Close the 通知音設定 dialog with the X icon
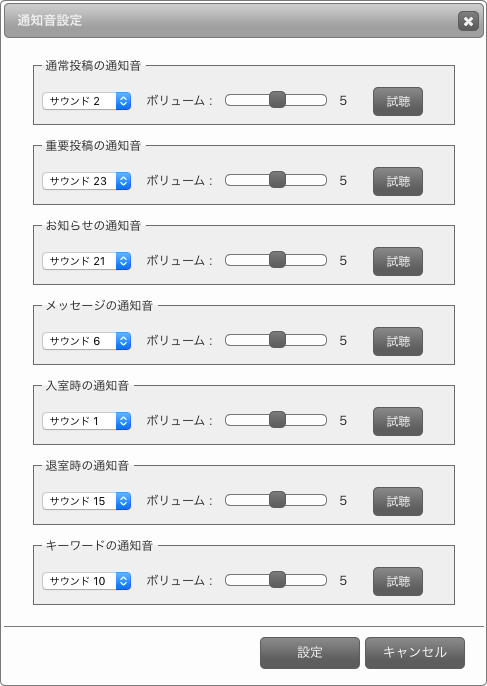 click(x=468, y=21)
